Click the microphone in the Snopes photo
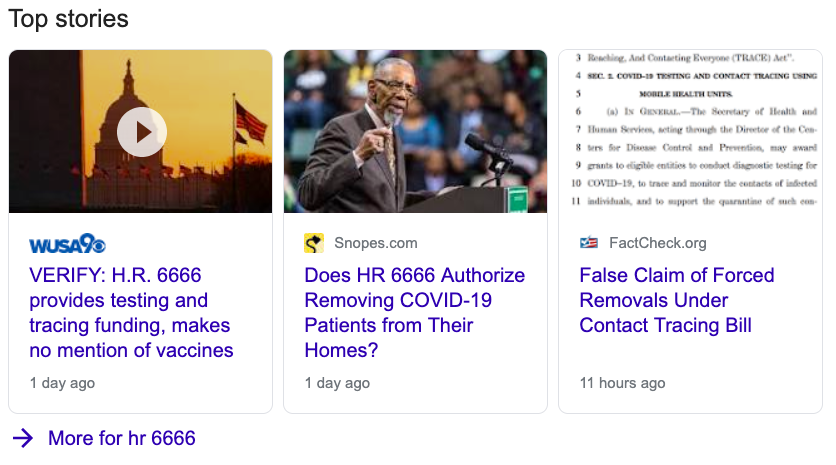The height and width of the screenshot is (465, 836). (486, 148)
